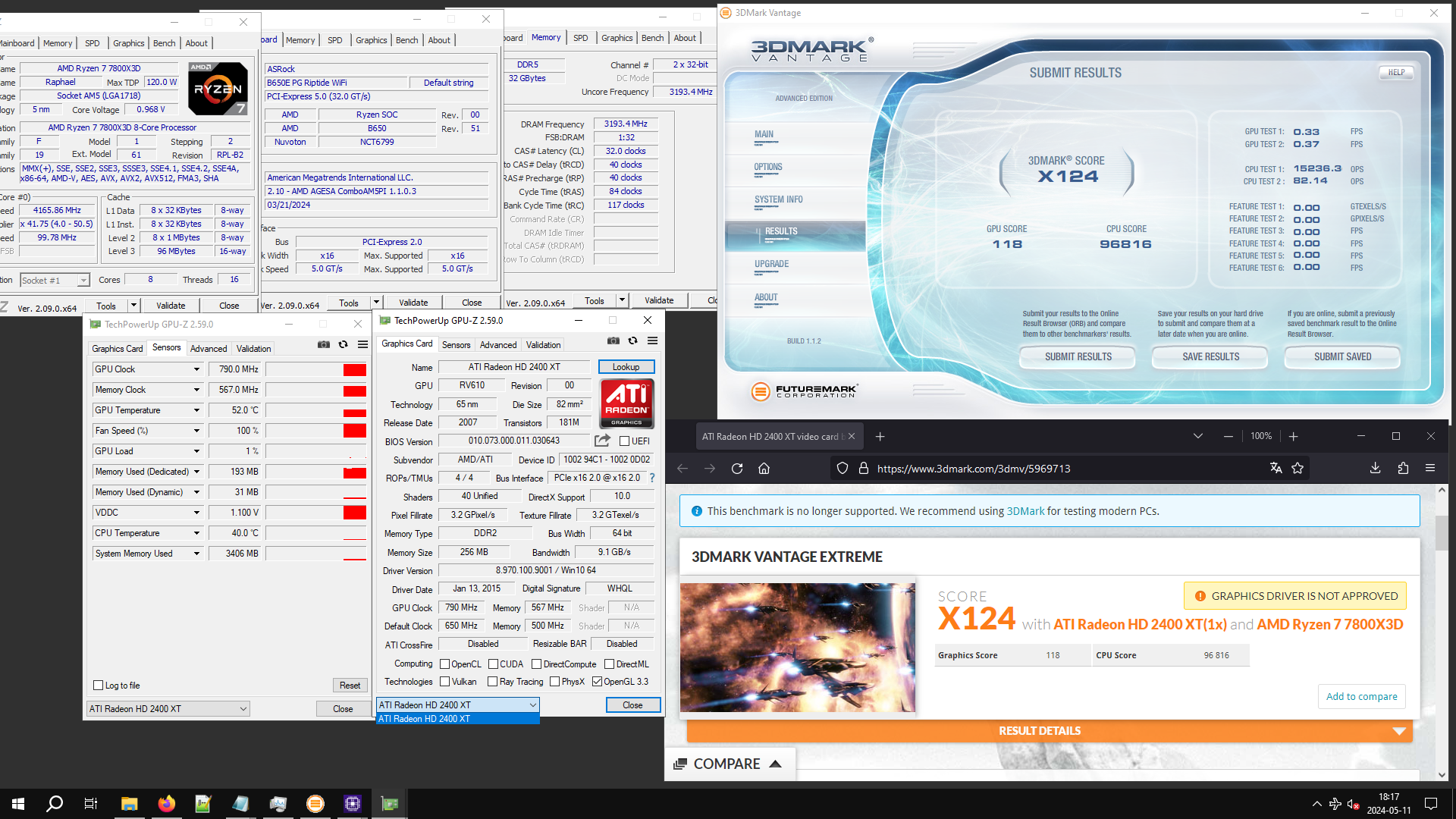Open Graphics Card tab in Sensors window
The width and height of the screenshot is (1456, 819).
118,349
